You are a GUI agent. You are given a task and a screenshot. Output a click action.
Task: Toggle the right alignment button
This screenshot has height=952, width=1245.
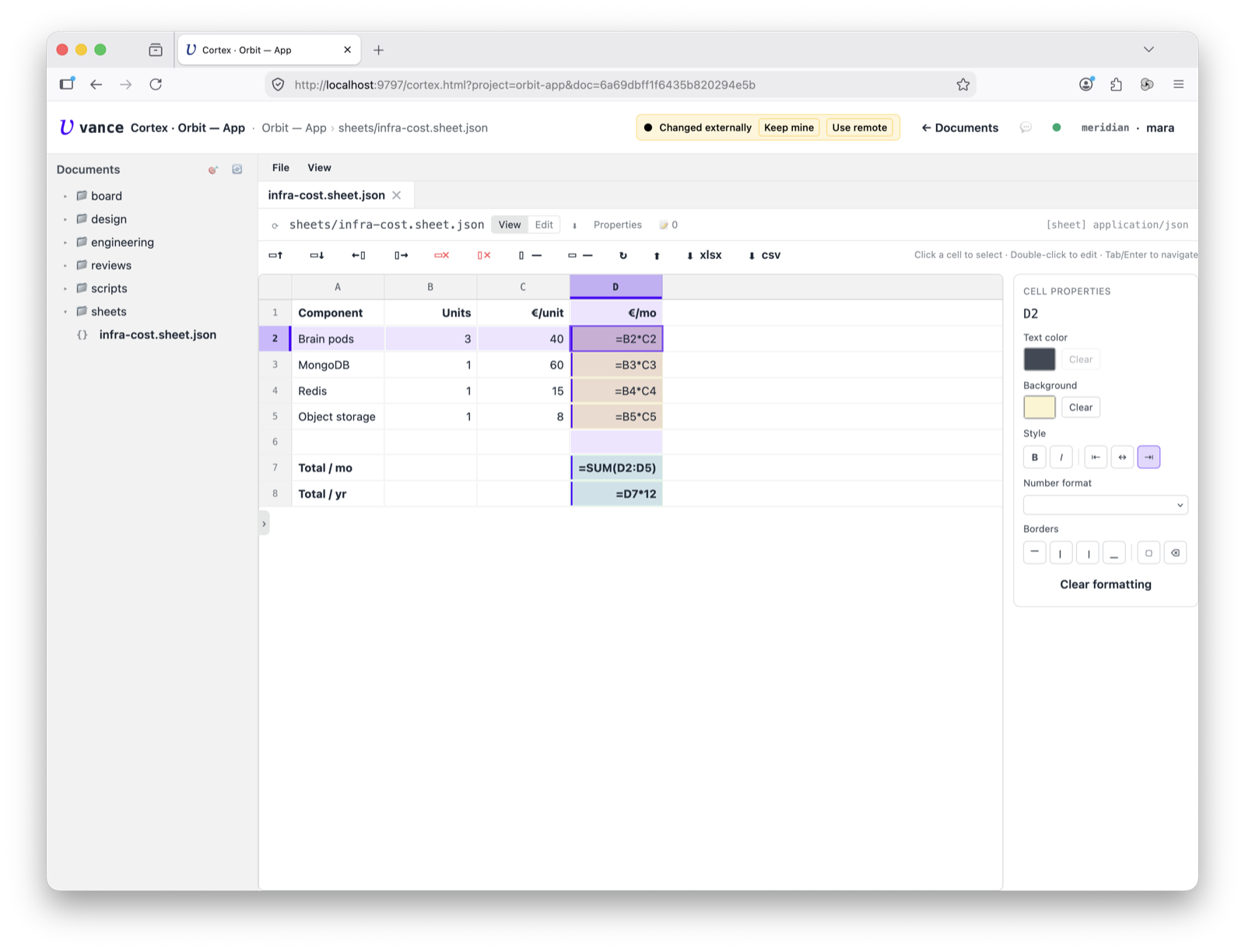[x=1149, y=457]
